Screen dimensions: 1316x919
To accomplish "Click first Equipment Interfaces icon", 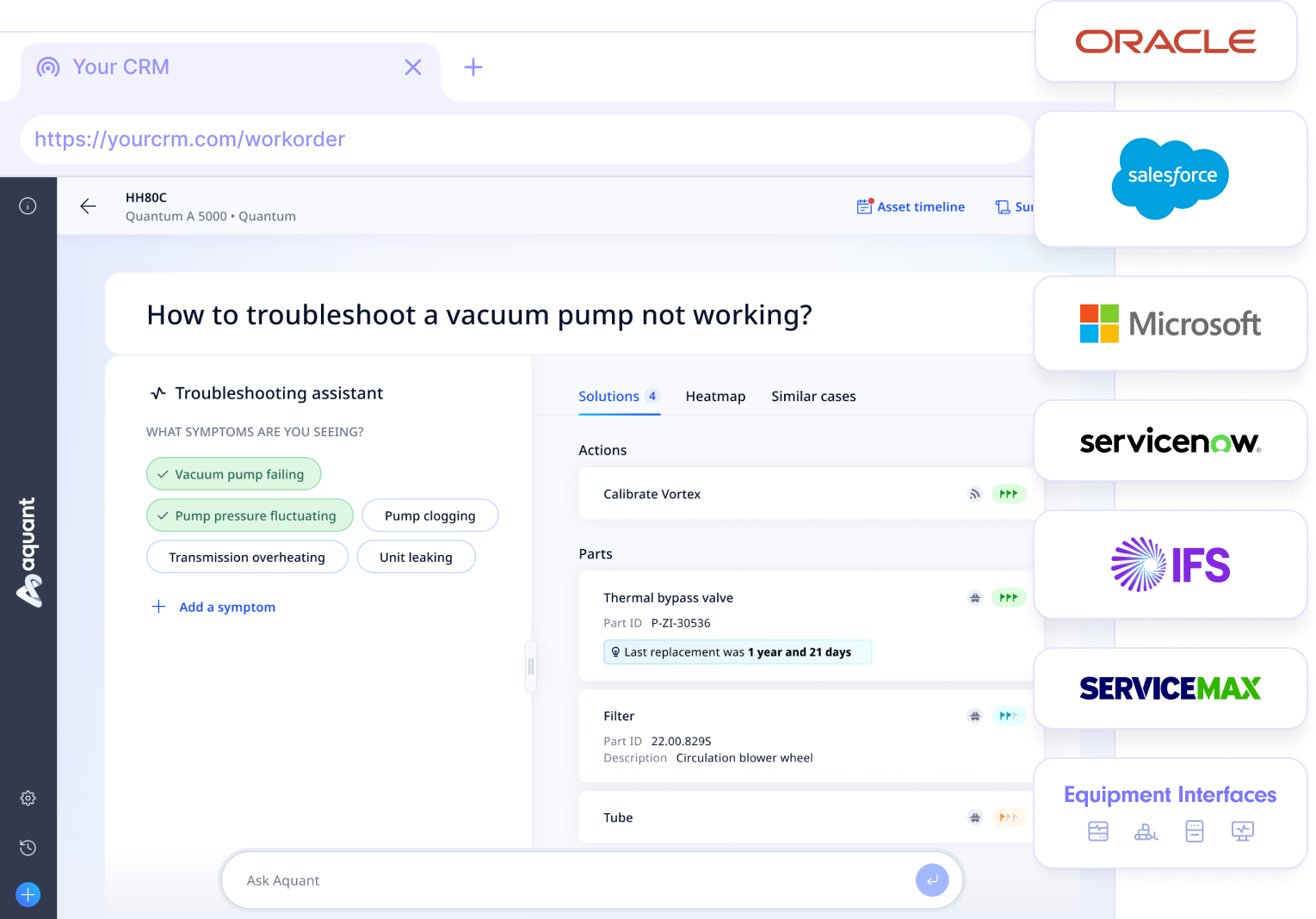I will point(1098,831).
